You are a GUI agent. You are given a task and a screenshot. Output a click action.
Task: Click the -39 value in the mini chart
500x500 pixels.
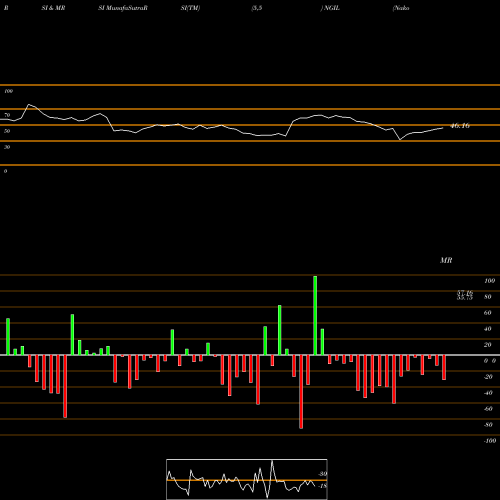[x=322, y=474]
